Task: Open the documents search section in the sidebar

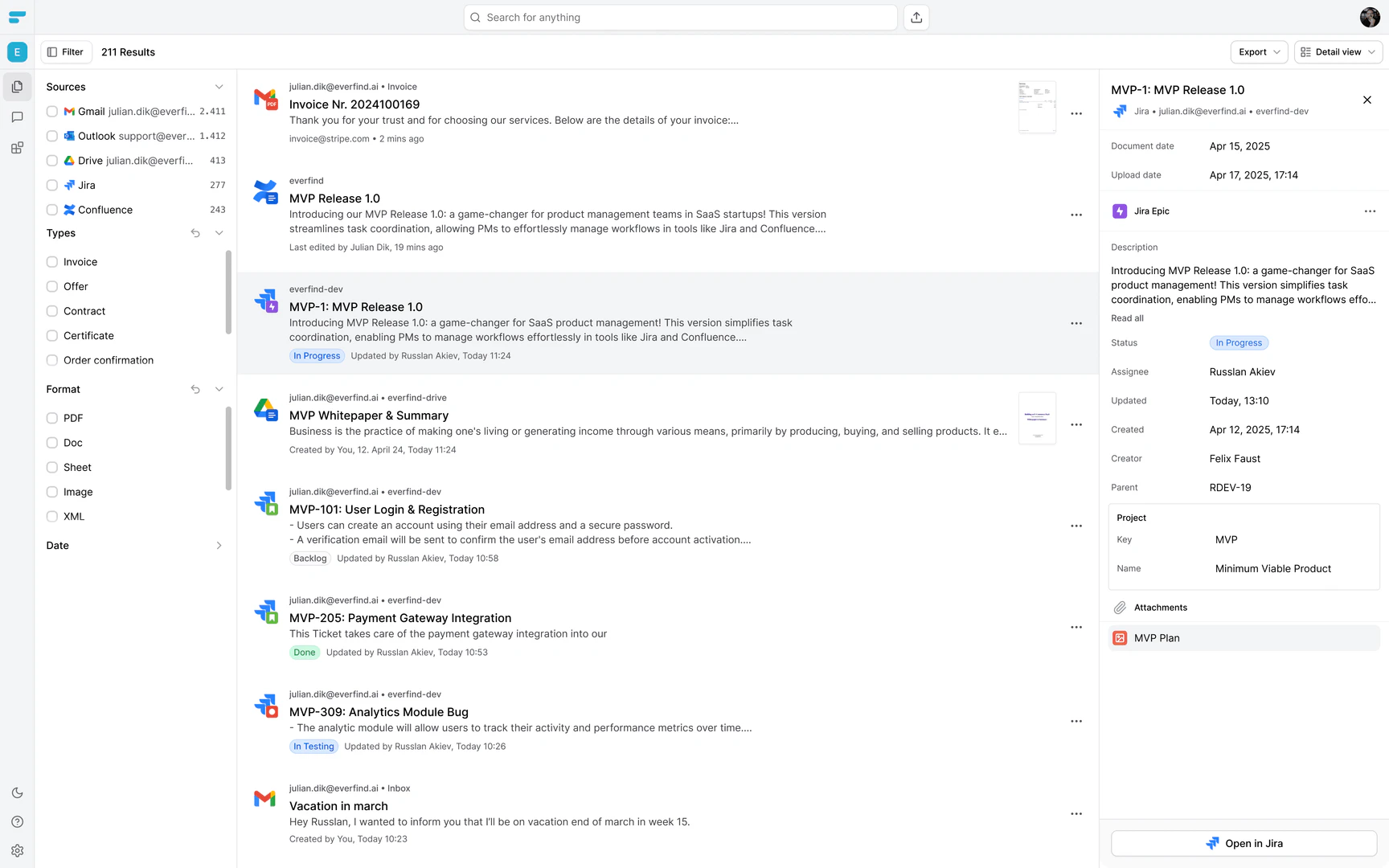Action: click(17, 86)
